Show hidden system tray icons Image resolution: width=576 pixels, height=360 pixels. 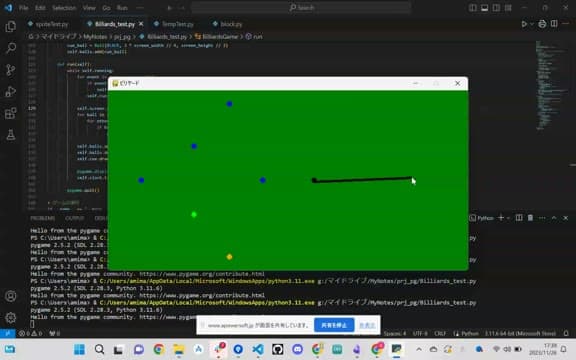[x=419, y=349]
